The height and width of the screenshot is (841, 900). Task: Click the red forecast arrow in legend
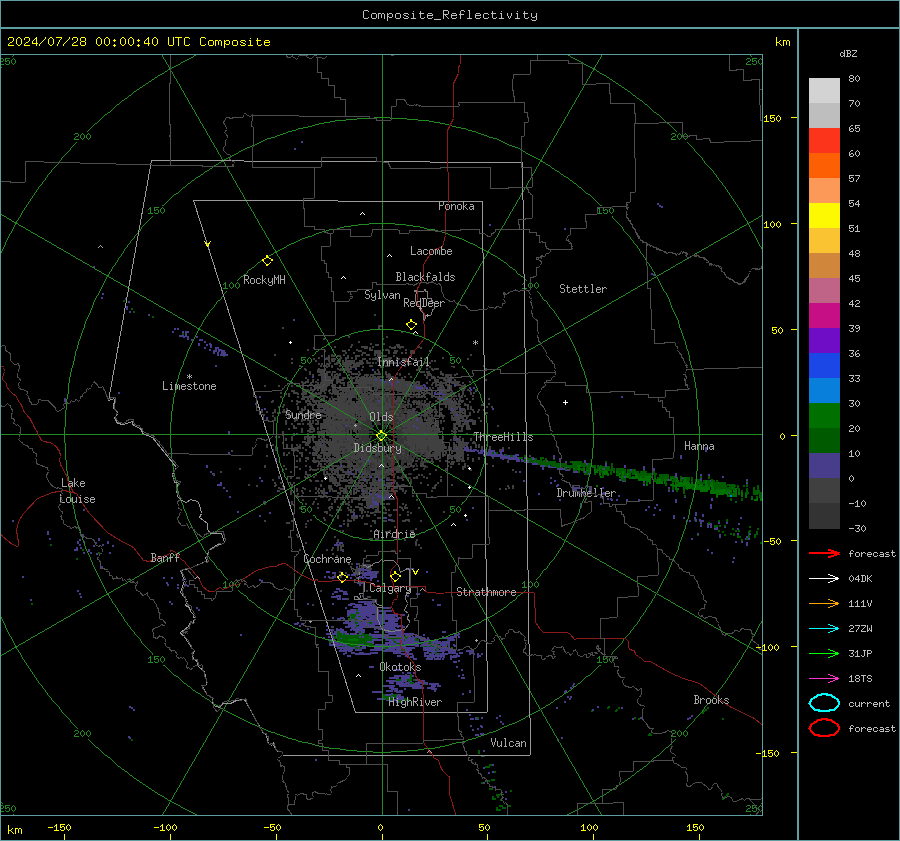click(824, 553)
